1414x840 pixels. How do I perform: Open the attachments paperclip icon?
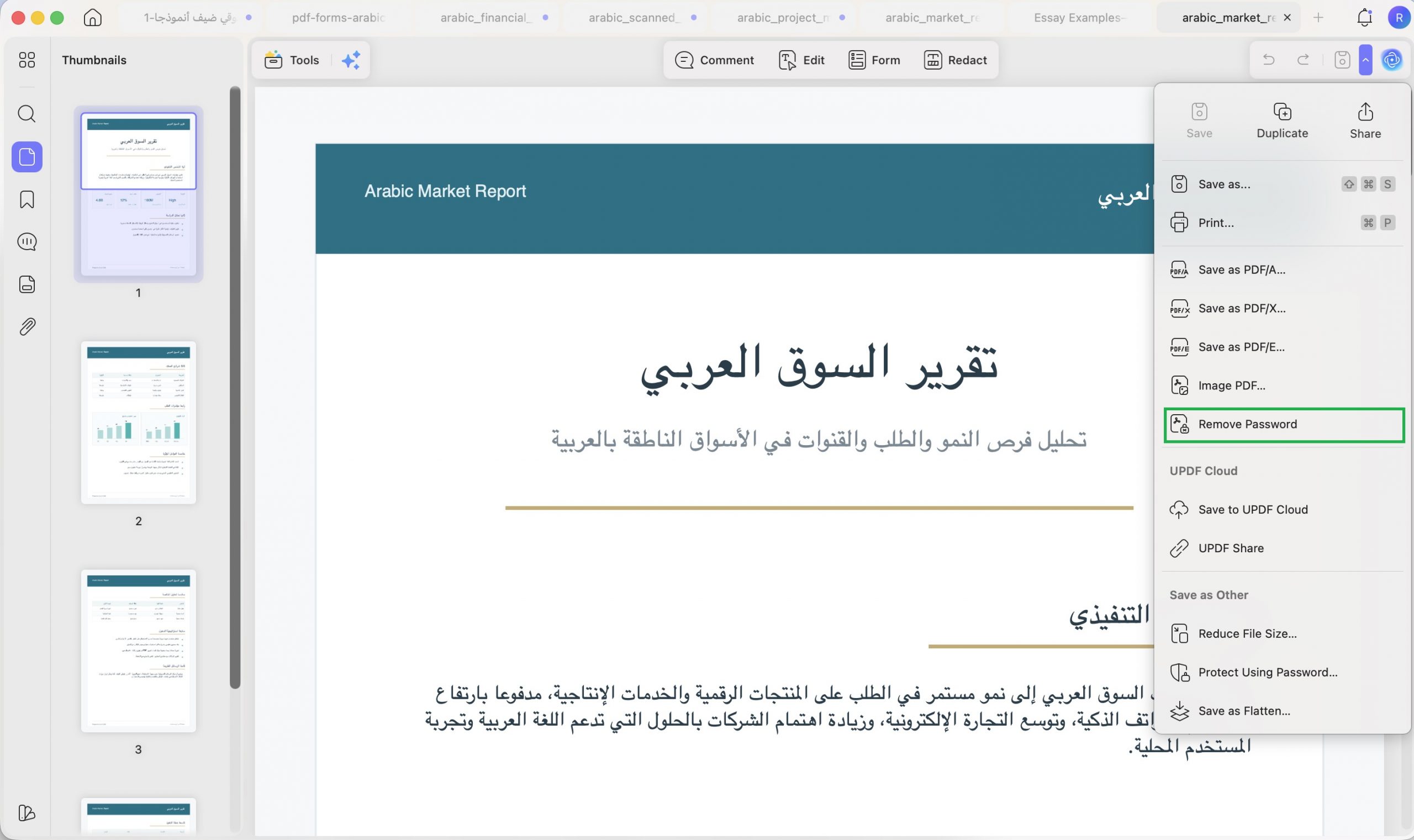click(x=27, y=326)
